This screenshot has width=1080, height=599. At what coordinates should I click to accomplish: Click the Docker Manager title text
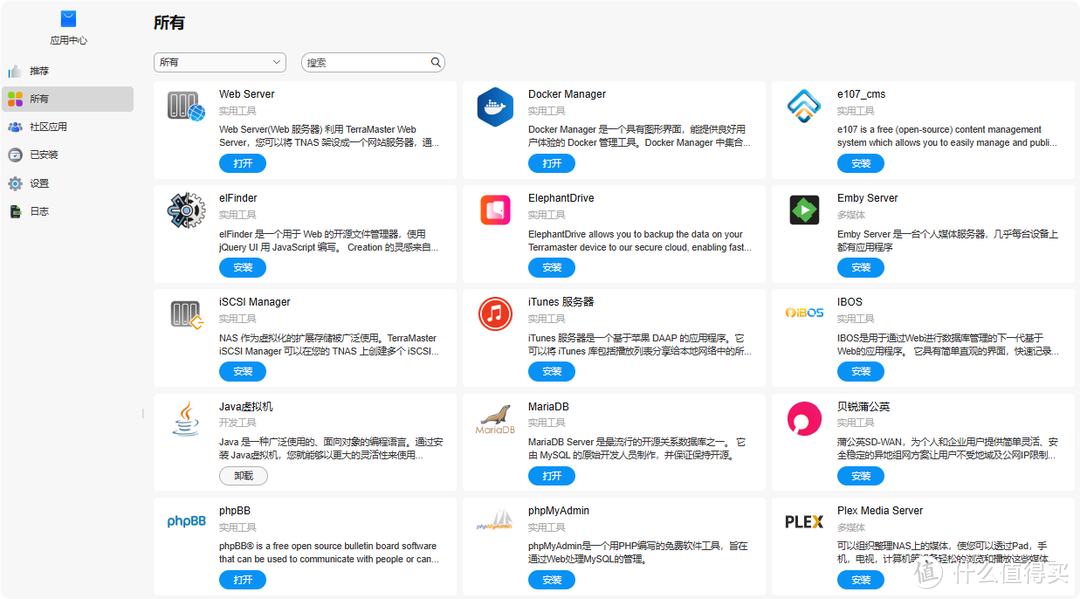coord(567,94)
